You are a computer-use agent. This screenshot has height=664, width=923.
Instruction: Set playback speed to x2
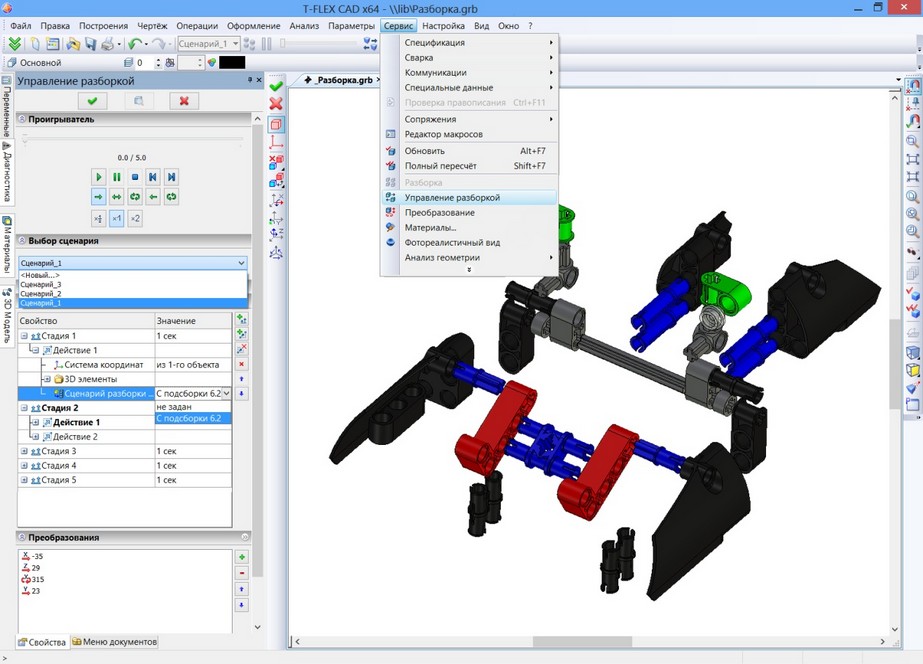pyautogui.click(x=135, y=218)
